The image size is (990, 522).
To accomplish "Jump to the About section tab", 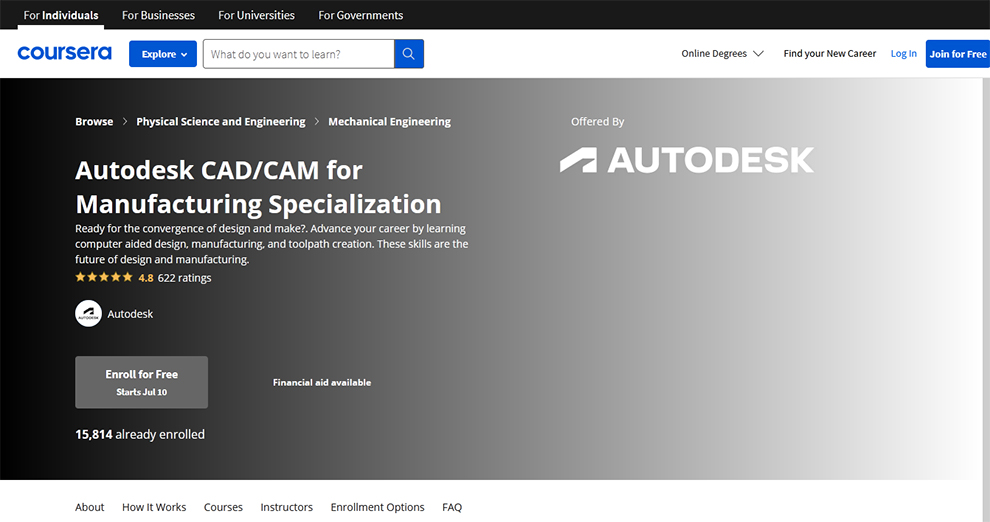I will (90, 507).
